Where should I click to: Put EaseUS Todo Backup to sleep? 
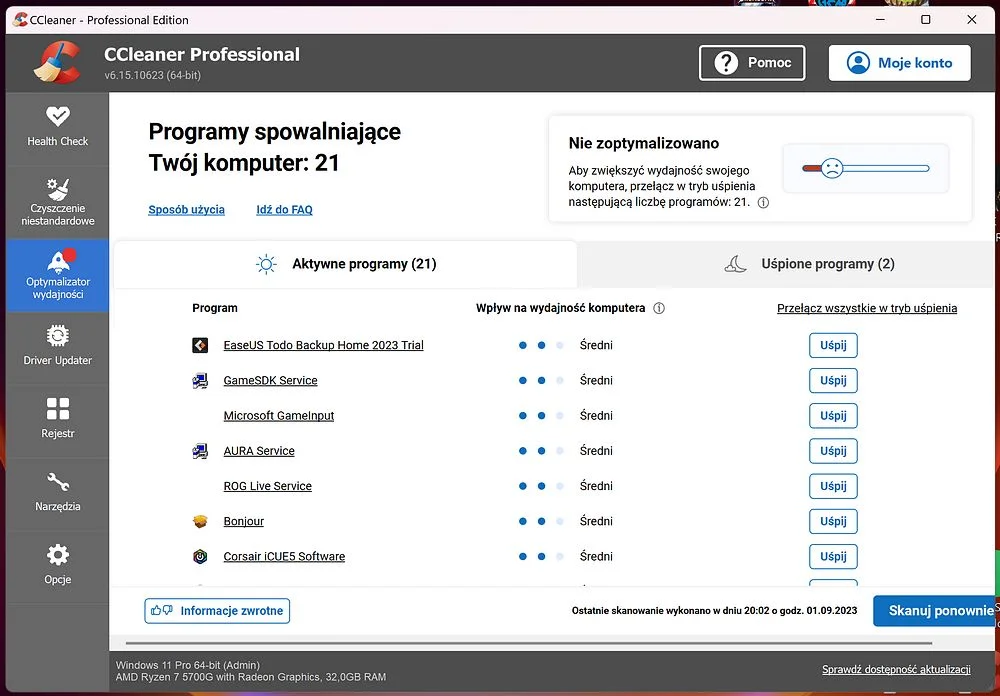pos(833,345)
